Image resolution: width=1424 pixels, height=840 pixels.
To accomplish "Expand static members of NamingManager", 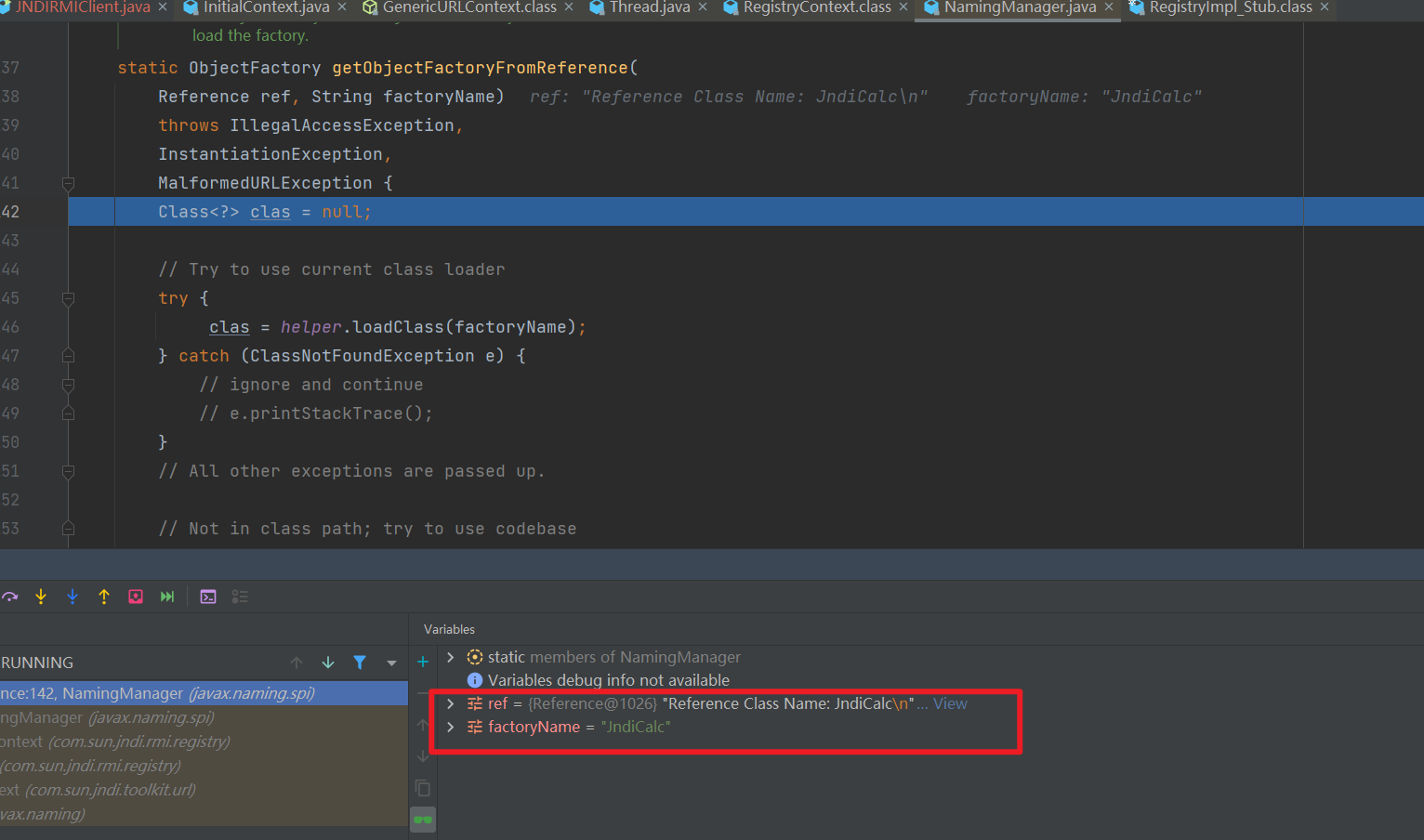I will click(x=451, y=657).
